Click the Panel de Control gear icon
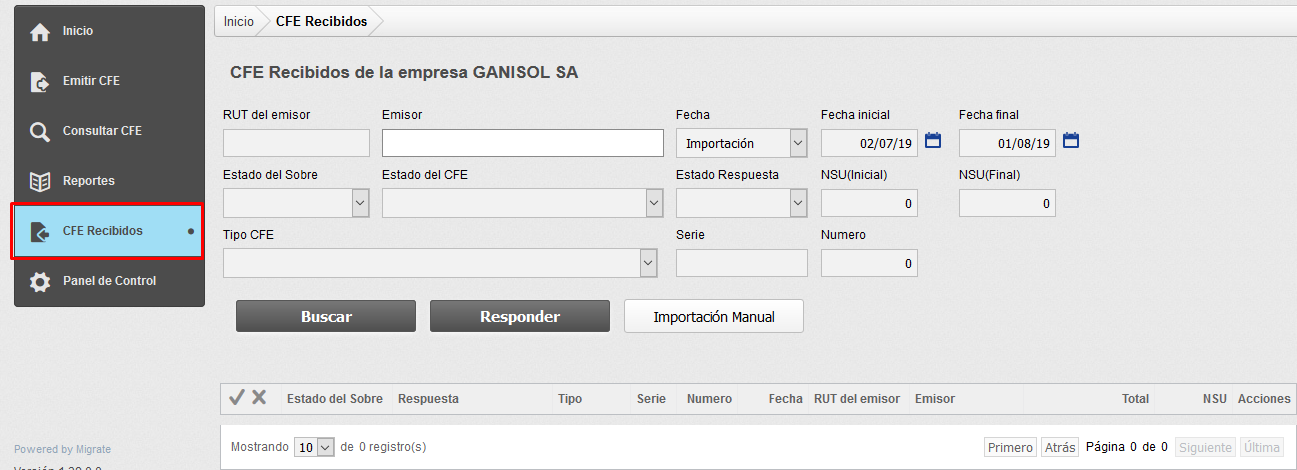Viewport: 1297px width, 470px height. tap(40, 281)
